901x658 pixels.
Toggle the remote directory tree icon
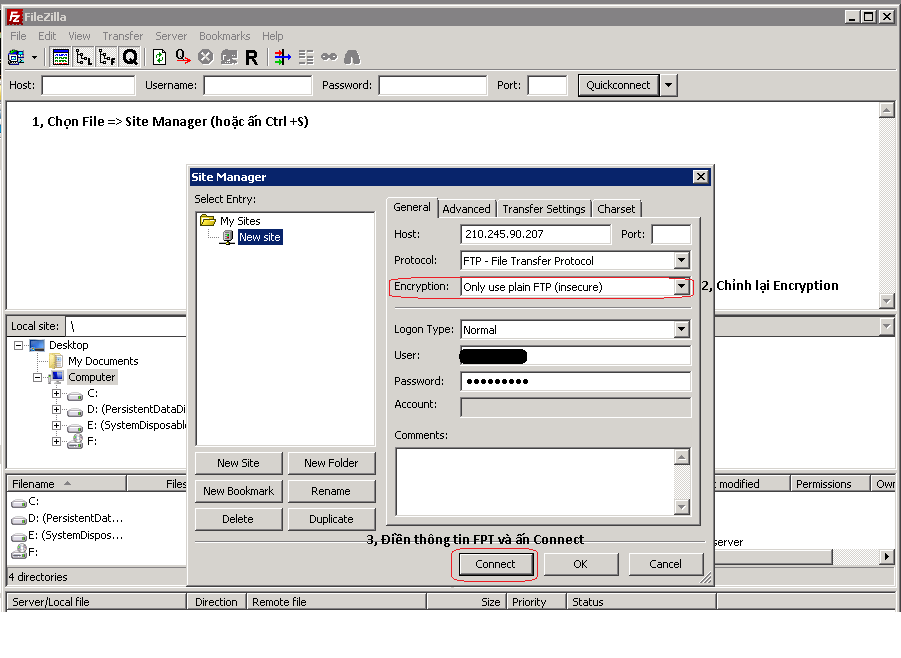(107, 57)
